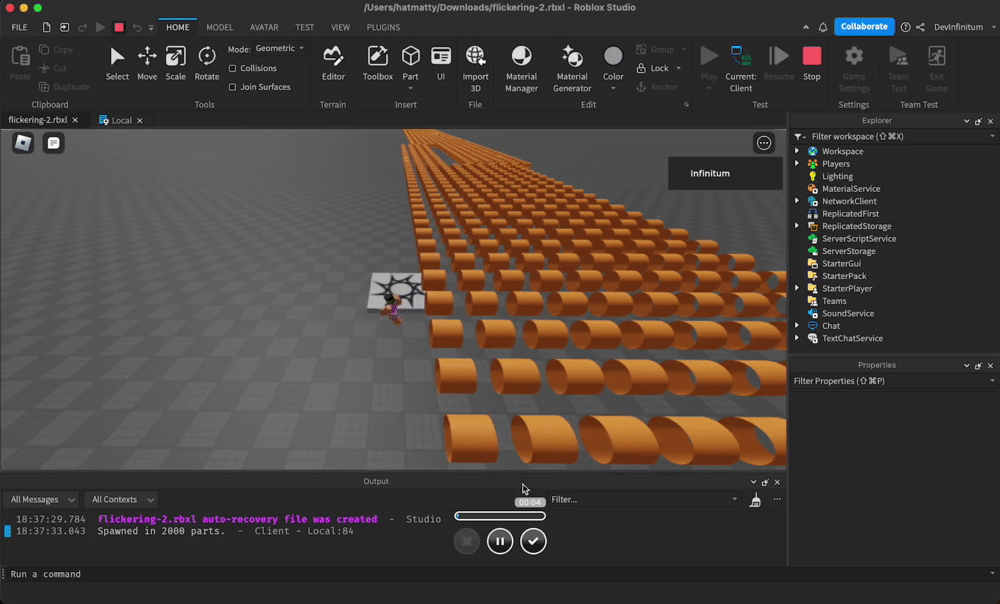This screenshot has width=1000, height=604.
Task: Pick the Rotate tool
Action: pyautogui.click(x=207, y=63)
